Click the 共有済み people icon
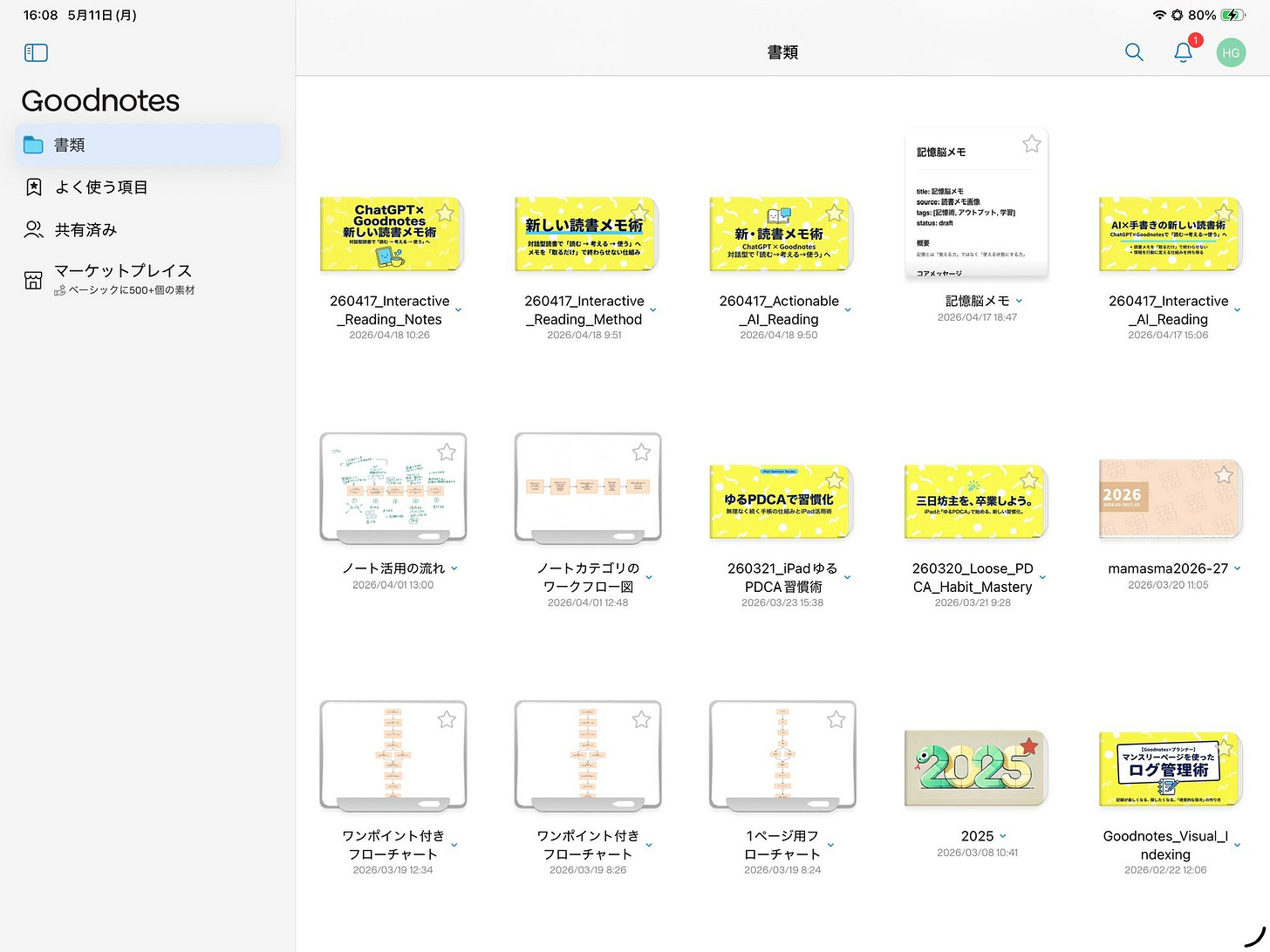1270x952 pixels. click(x=33, y=229)
